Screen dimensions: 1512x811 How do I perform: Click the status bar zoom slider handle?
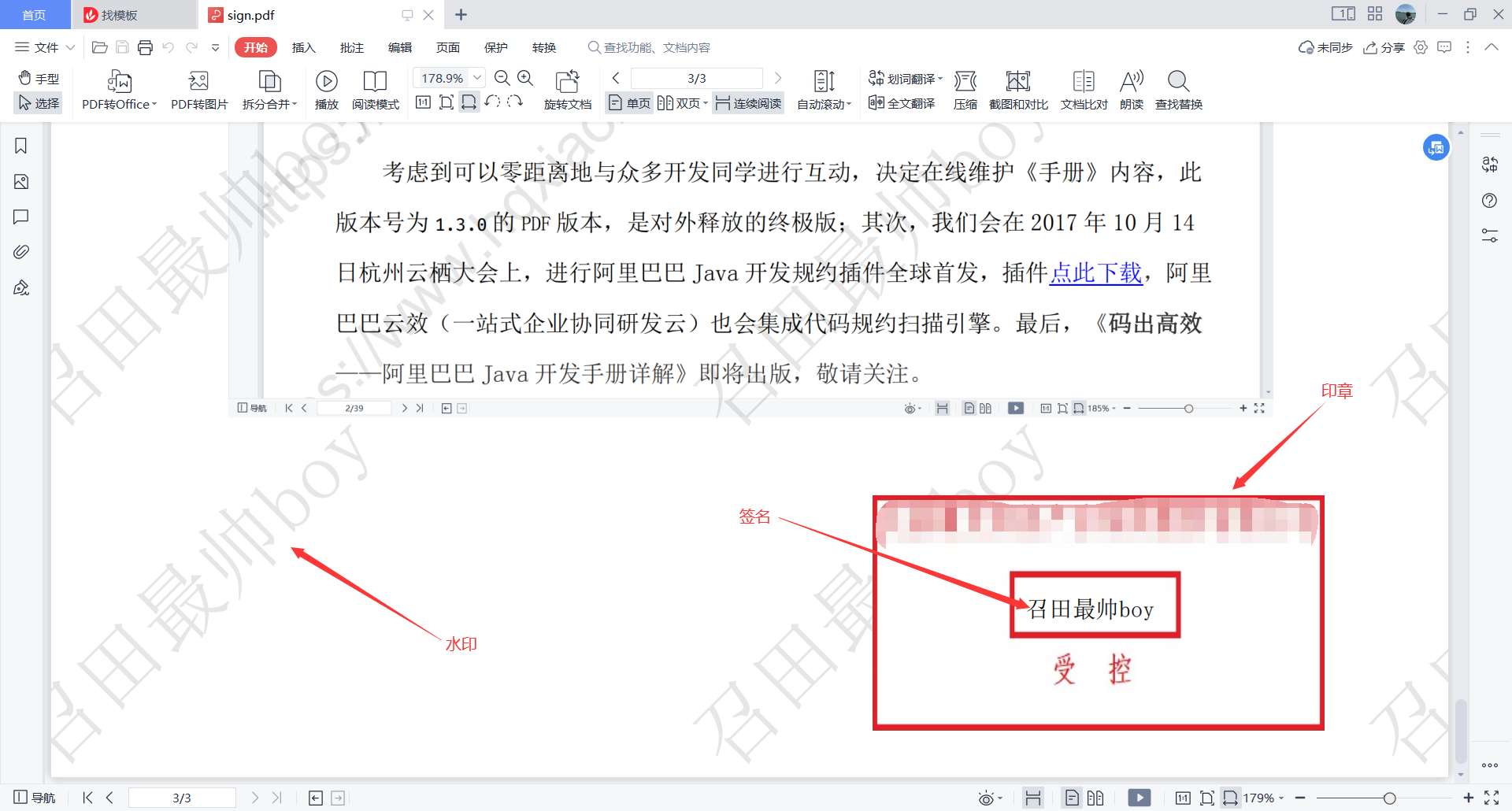click(1390, 798)
